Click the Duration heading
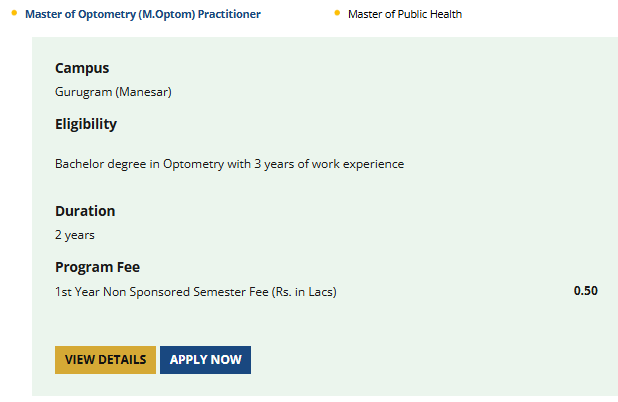 pos(85,211)
